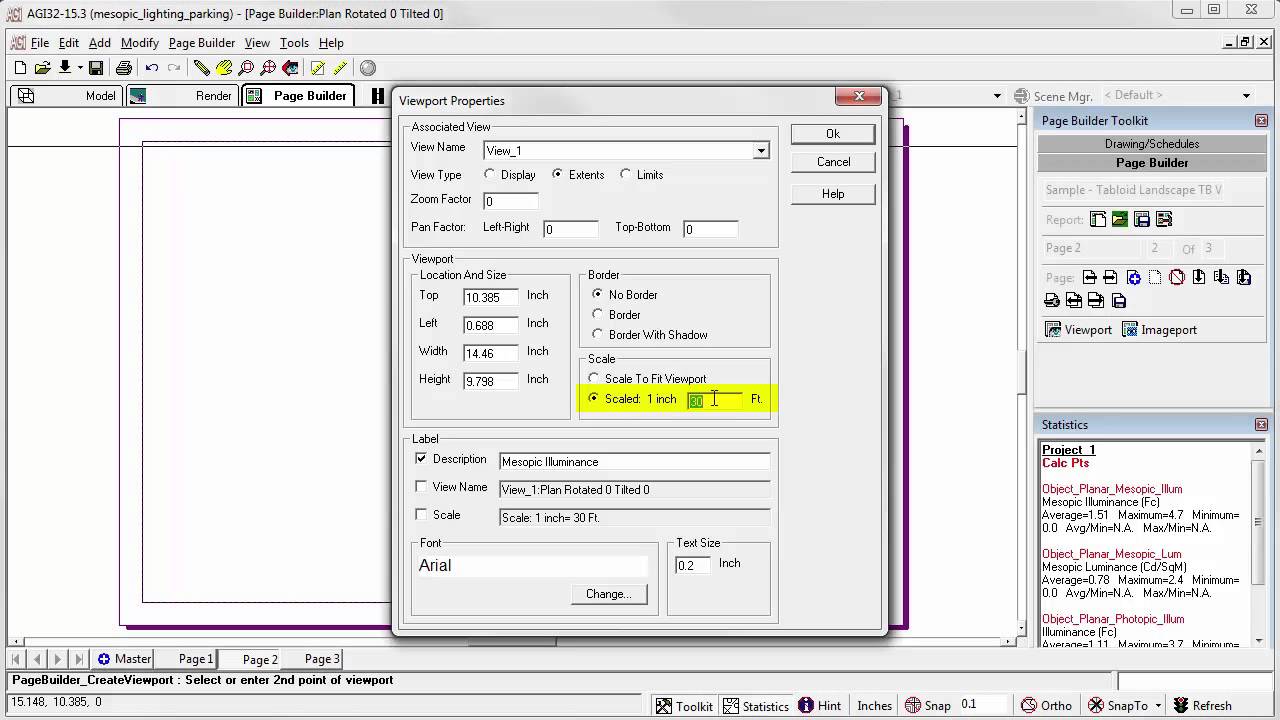The image size is (1280, 720).
Task: Check the View Name label checkbox
Action: [421, 486]
